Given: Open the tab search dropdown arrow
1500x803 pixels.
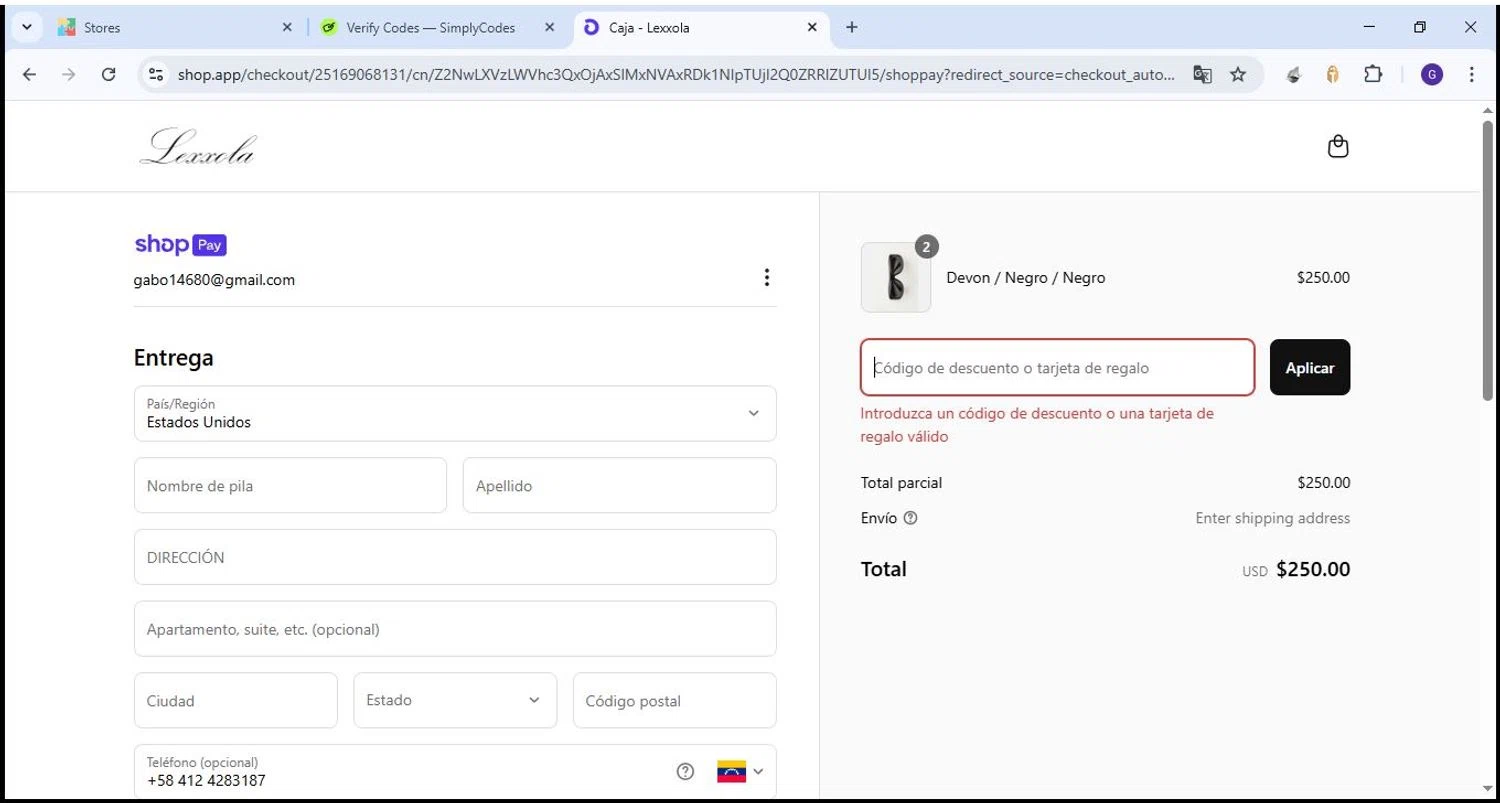Looking at the screenshot, I should pyautogui.click(x=27, y=27).
